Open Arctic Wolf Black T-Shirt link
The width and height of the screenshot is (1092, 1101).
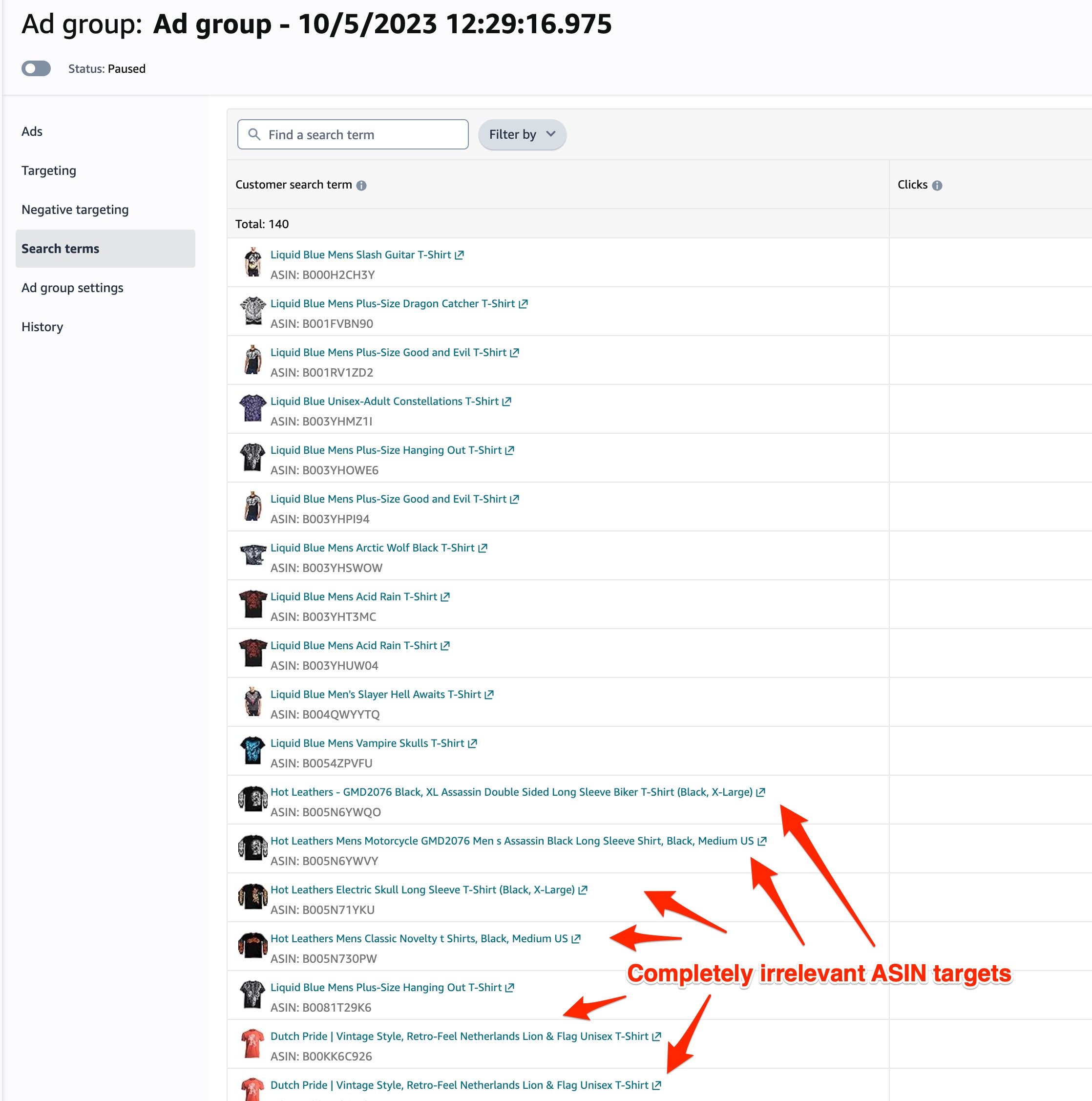click(373, 548)
